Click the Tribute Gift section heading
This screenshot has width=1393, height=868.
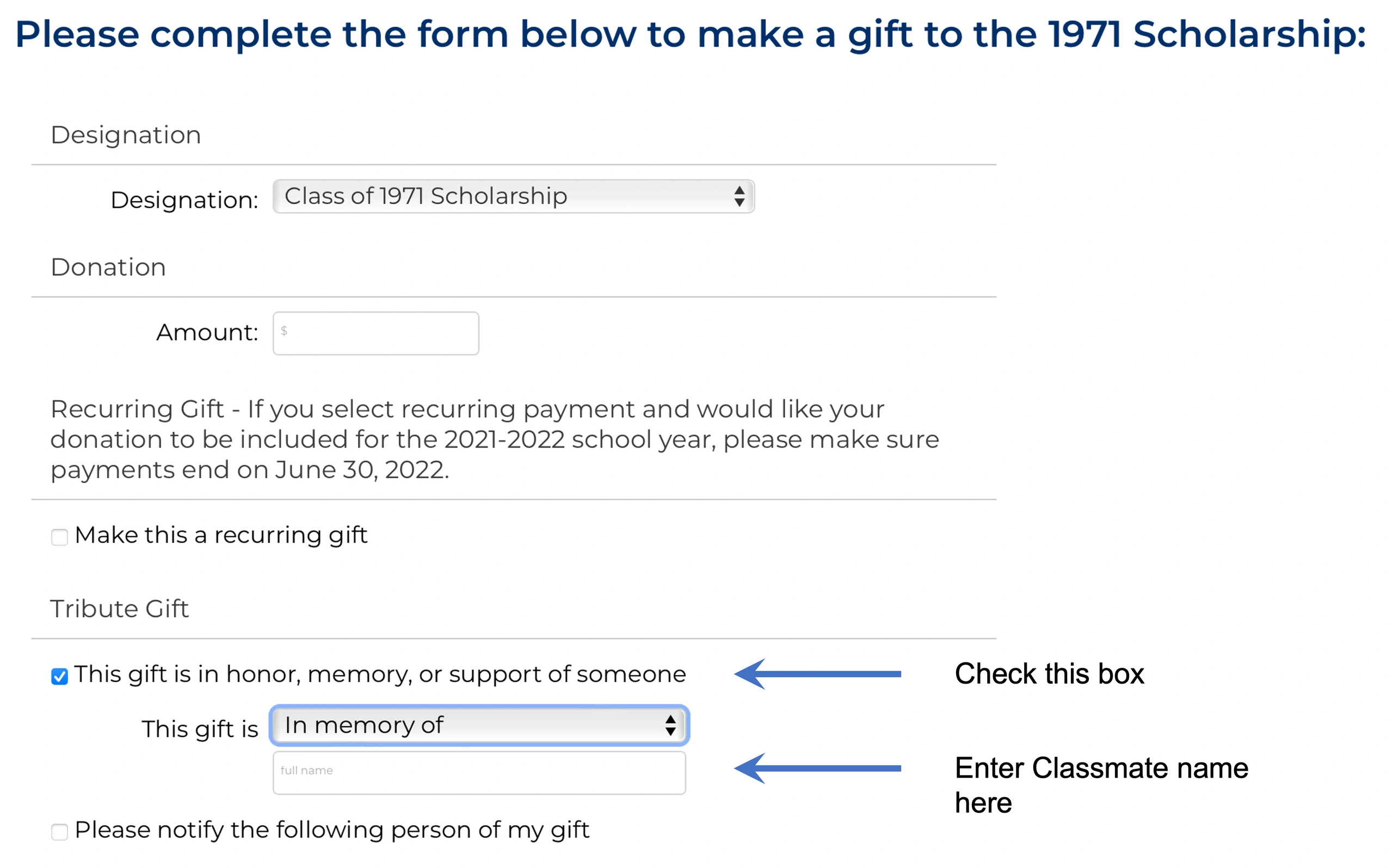point(119,609)
